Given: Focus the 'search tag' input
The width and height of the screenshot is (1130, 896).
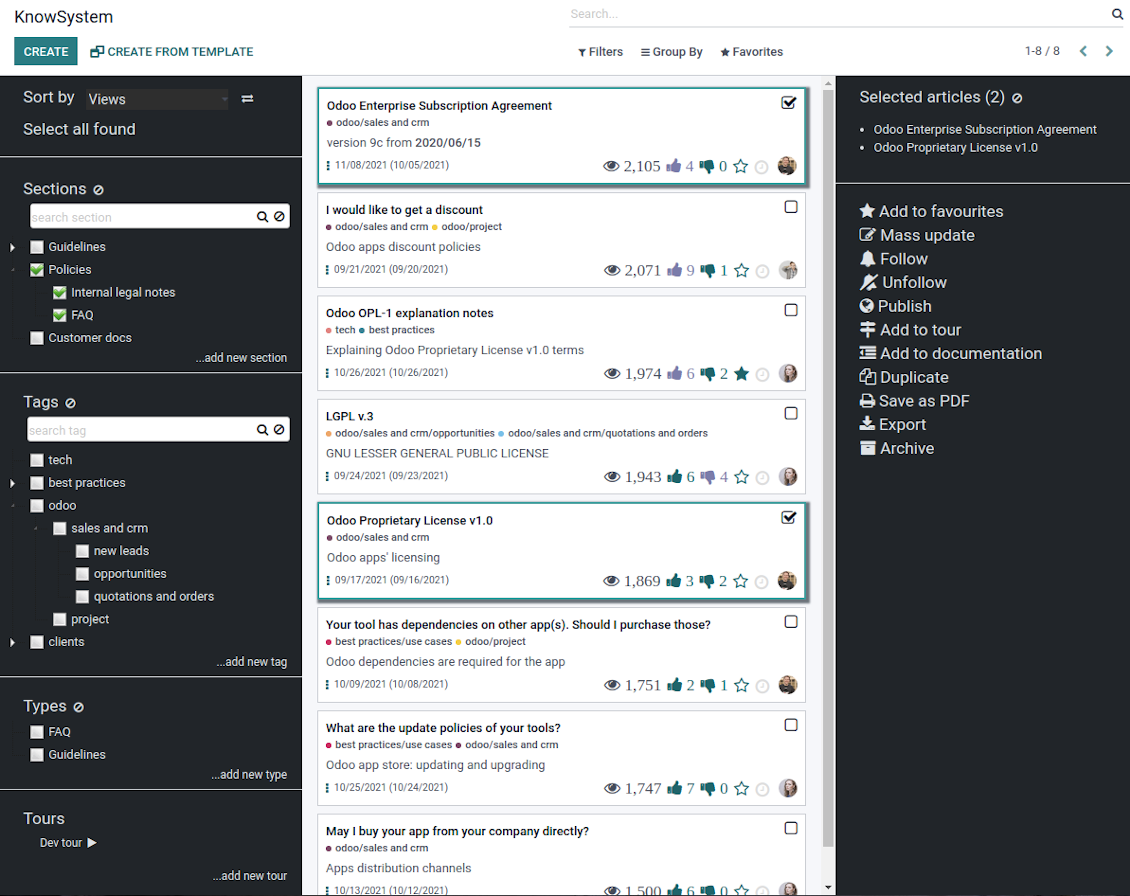Looking at the screenshot, I should (x=141, y=430).
